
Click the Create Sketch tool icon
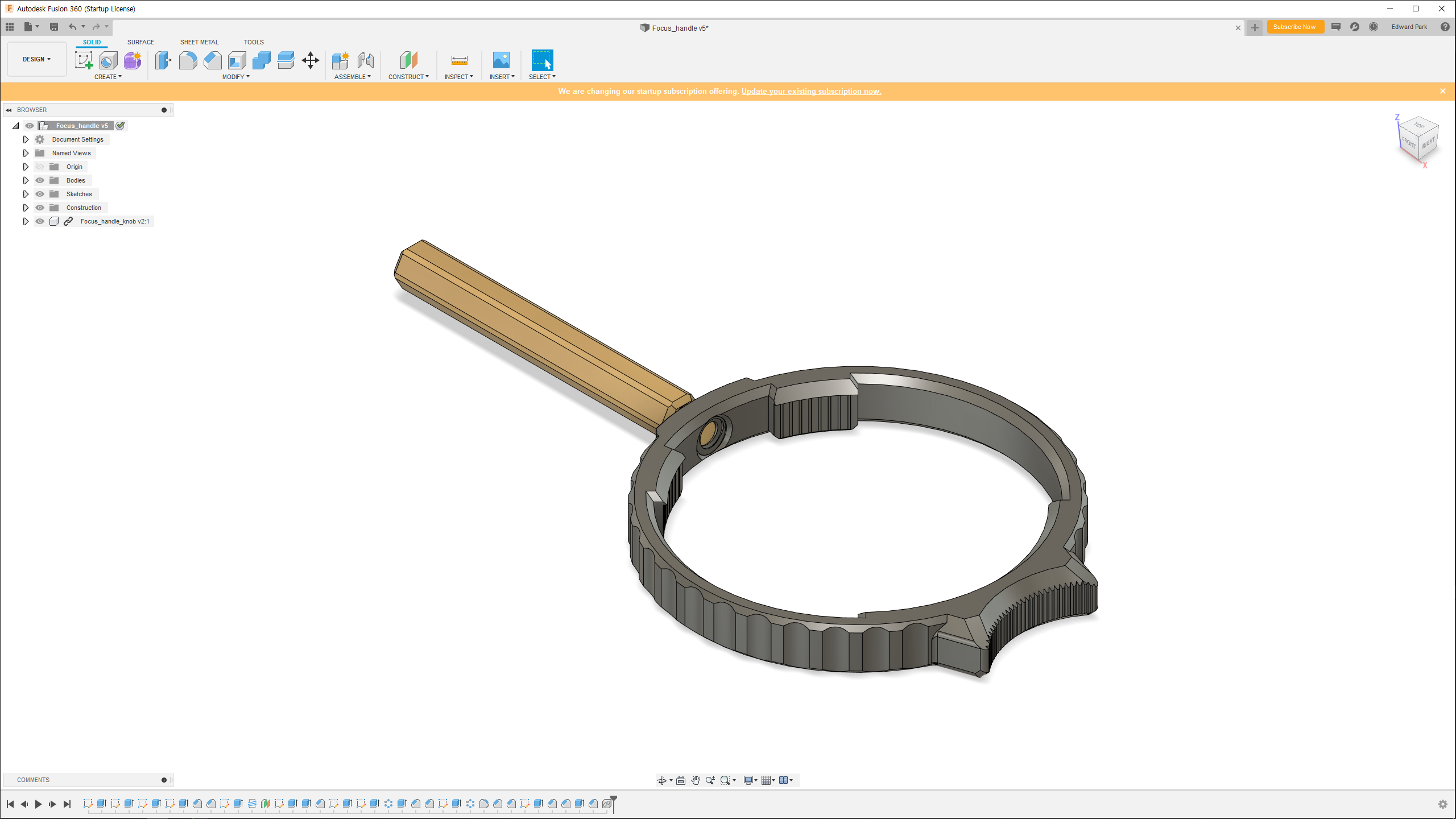coord(84,60)
